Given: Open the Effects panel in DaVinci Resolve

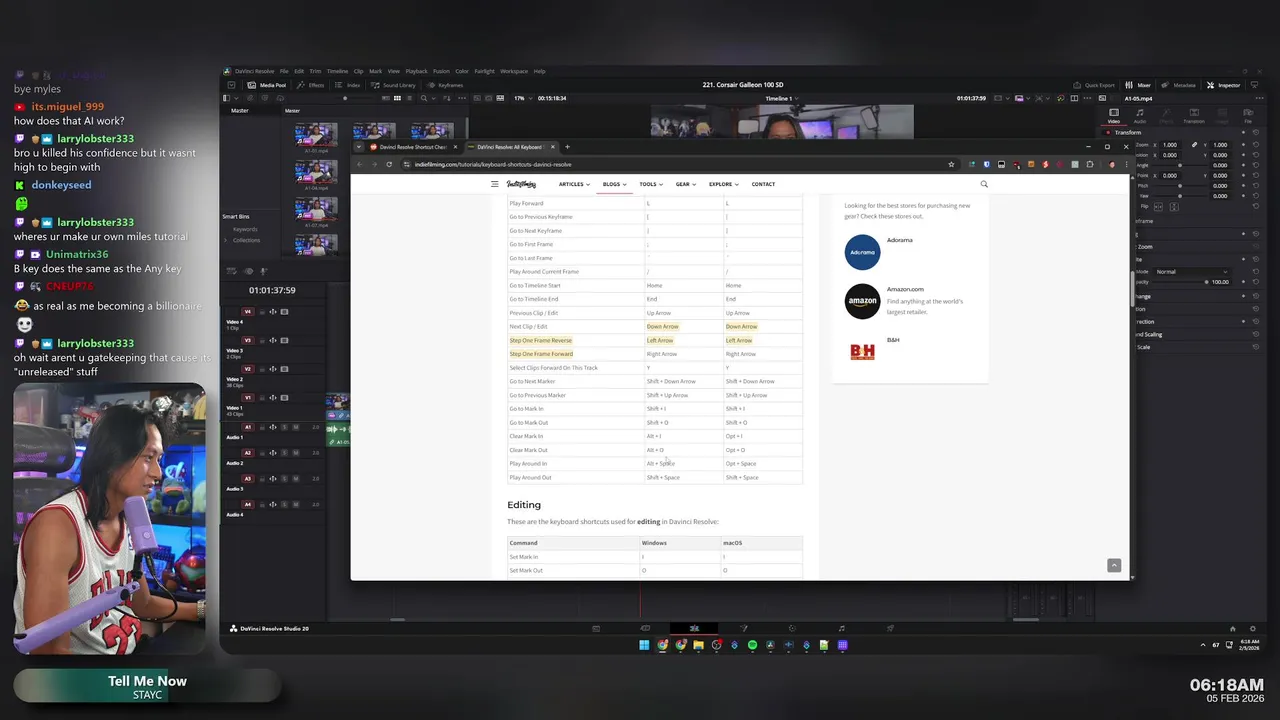Looking at the screenshot, I should pyautogui.click(x=311, y=85).
